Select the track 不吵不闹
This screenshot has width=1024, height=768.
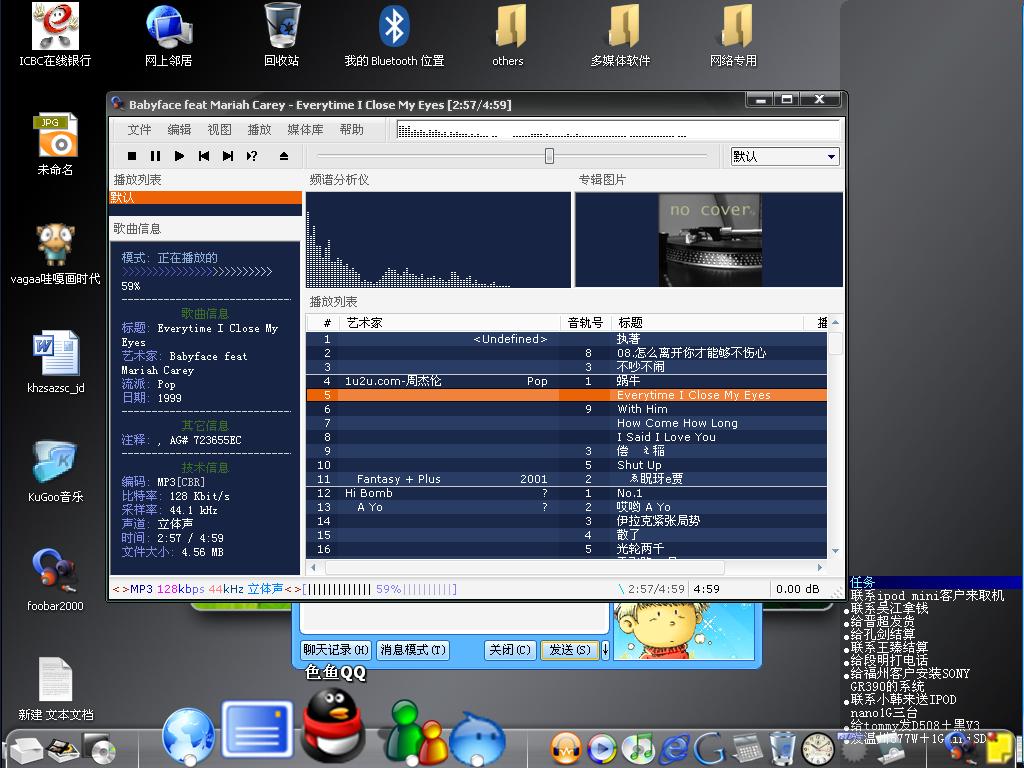(566, 367)
